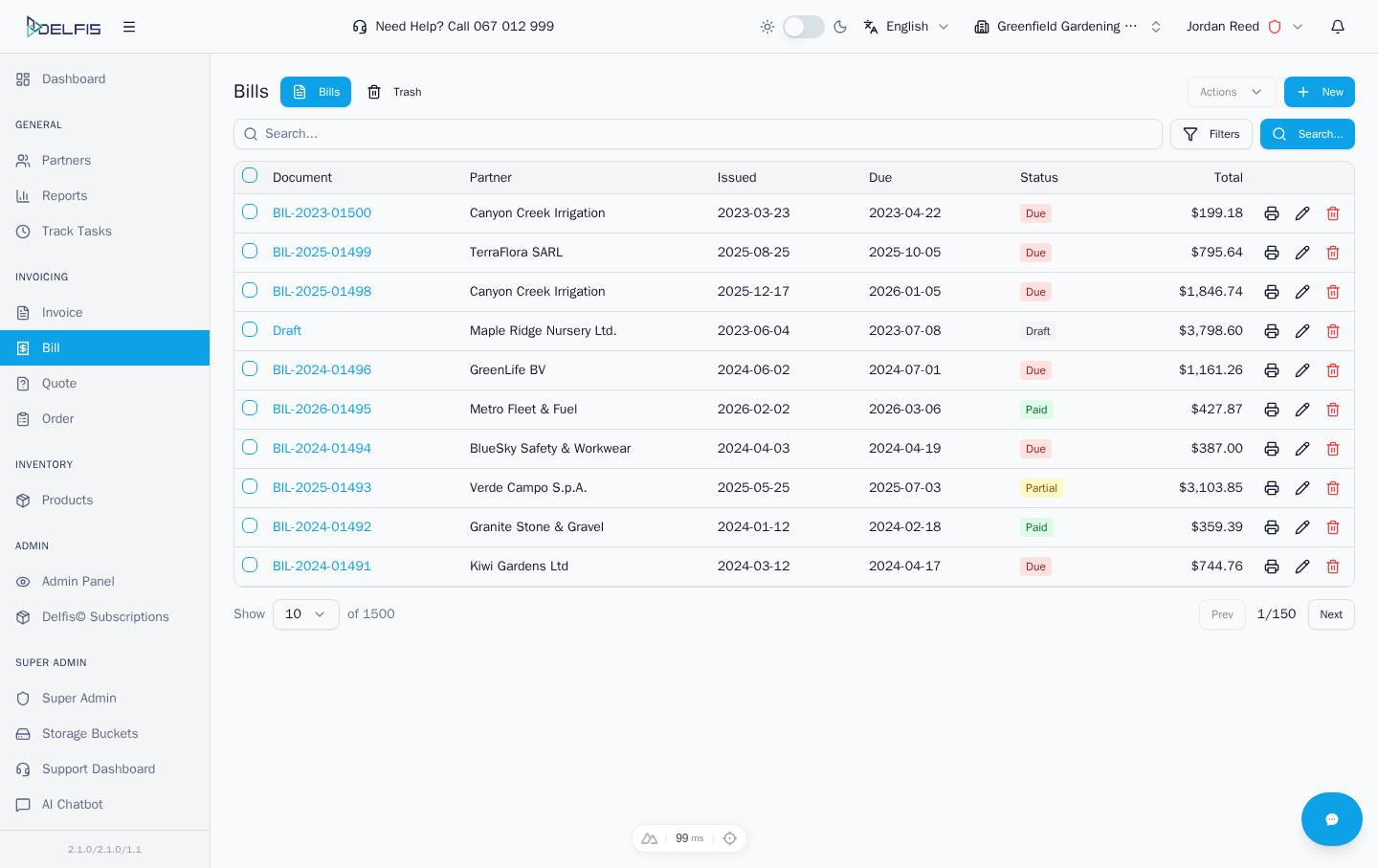This screenshot has height=868, width=1378.
Task: Open the Actions dropdown
Action: pyautogui.click(x=1231, y=92)
